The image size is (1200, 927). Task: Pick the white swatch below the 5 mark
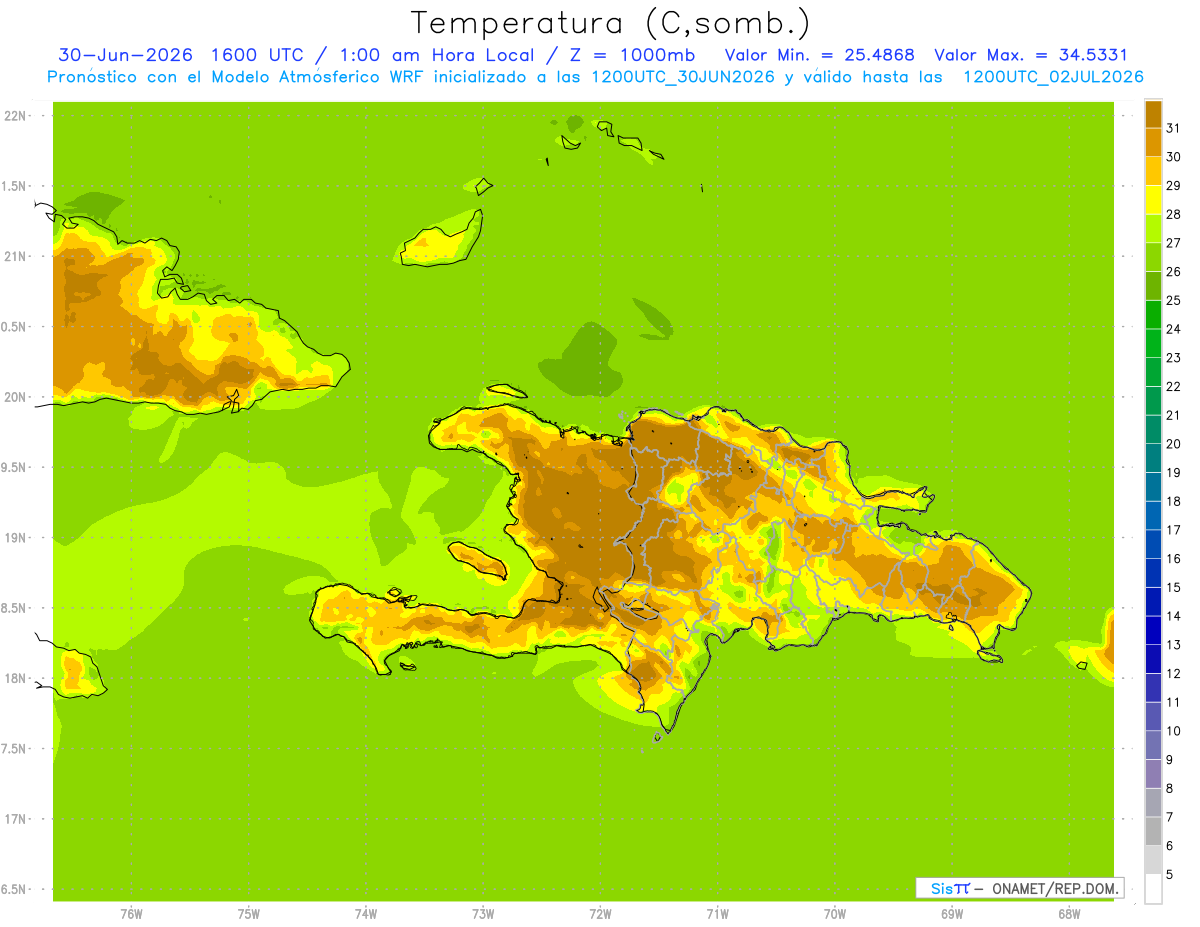(x=1153, y=889)
